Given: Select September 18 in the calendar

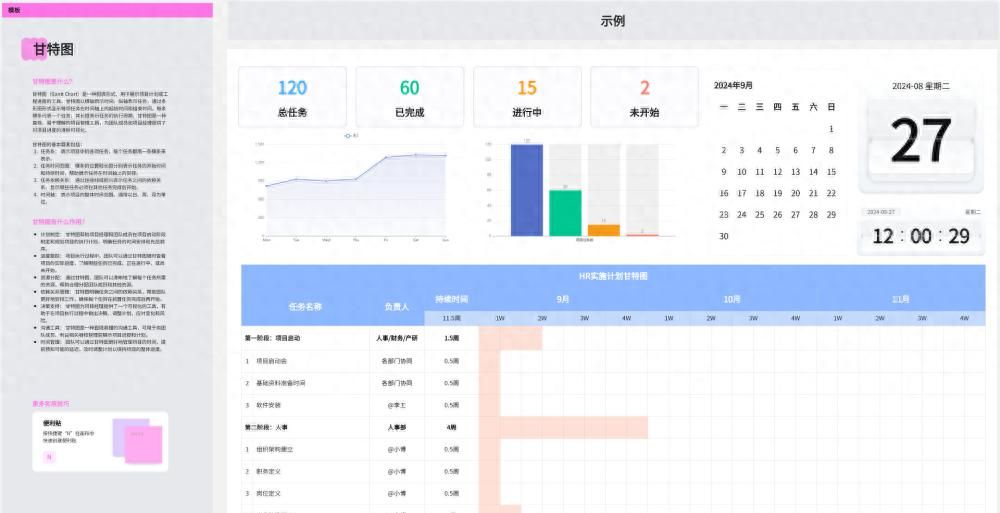Looking at the screenshot, I should point(760,193).
